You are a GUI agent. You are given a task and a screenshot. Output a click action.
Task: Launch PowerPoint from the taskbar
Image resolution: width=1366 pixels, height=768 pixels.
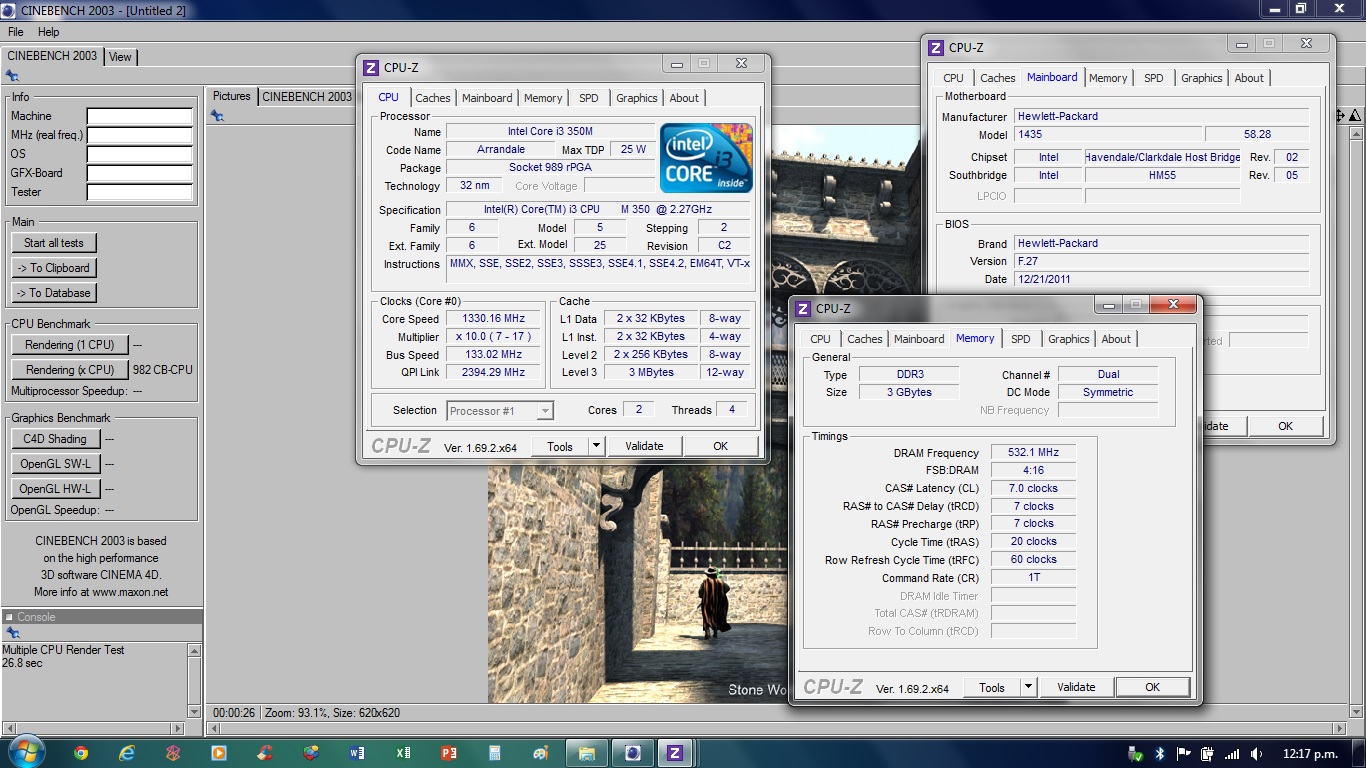click(x=449, y=753)
